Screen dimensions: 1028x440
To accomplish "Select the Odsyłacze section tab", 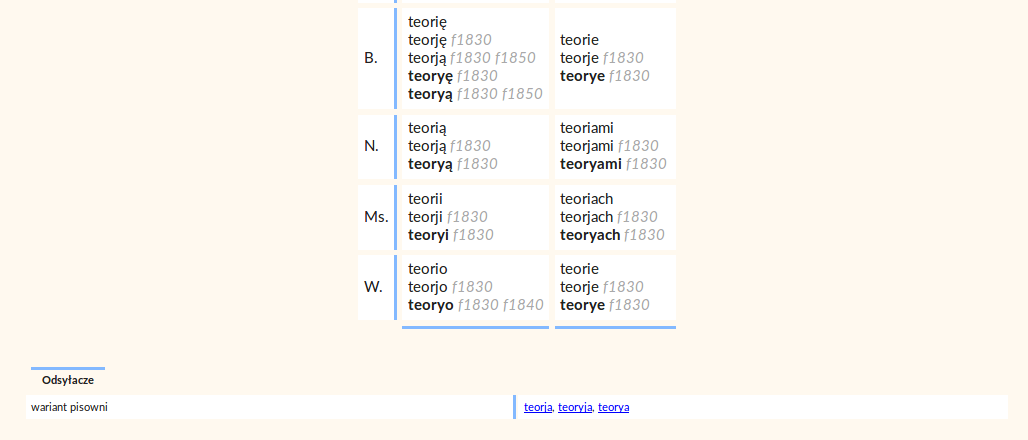I will click(x=68, y=380).
